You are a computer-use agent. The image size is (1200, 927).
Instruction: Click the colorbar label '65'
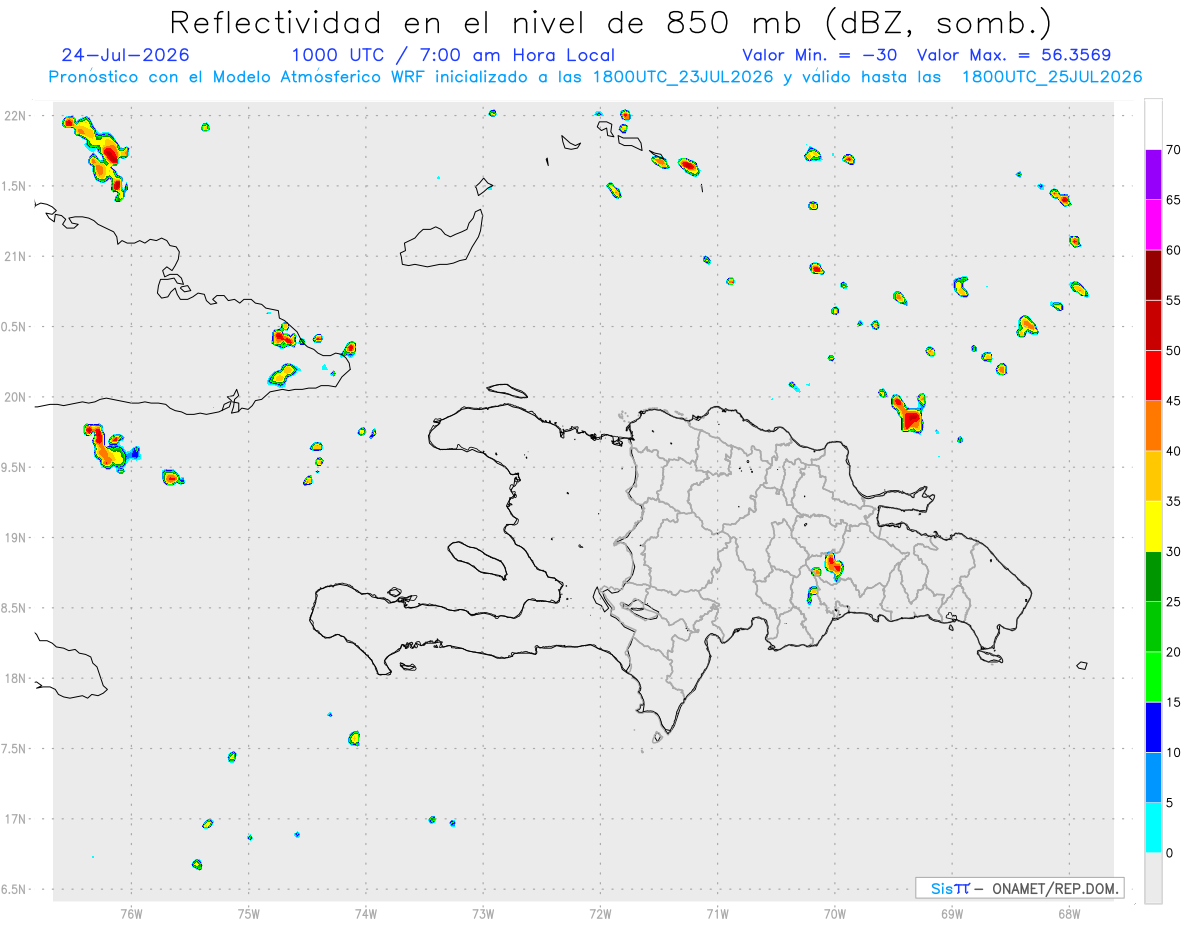pos(1174,200)
